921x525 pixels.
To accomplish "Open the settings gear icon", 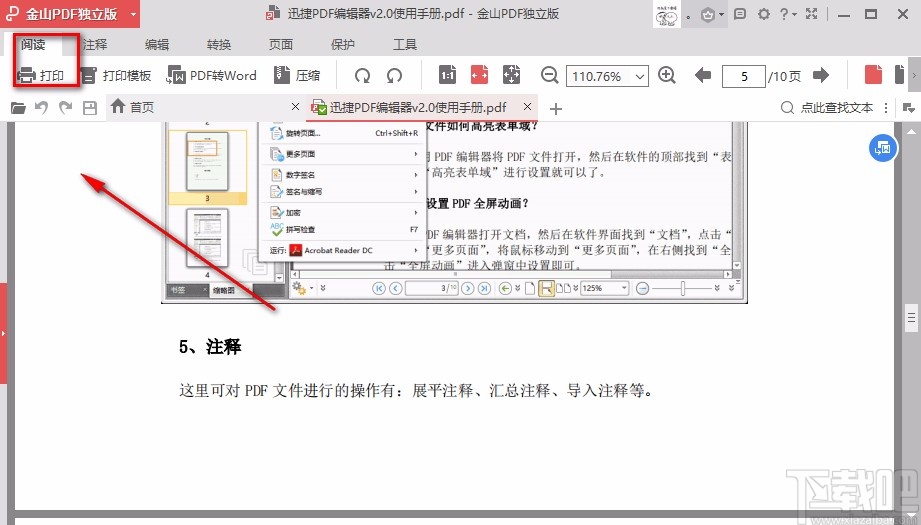I will 764,14.
